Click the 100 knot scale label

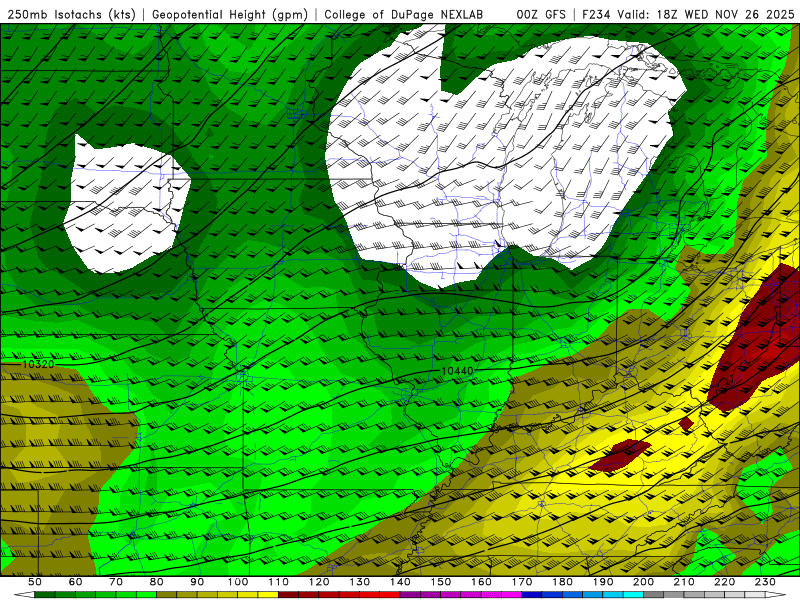pyautogui.click(x=238, y=582)
